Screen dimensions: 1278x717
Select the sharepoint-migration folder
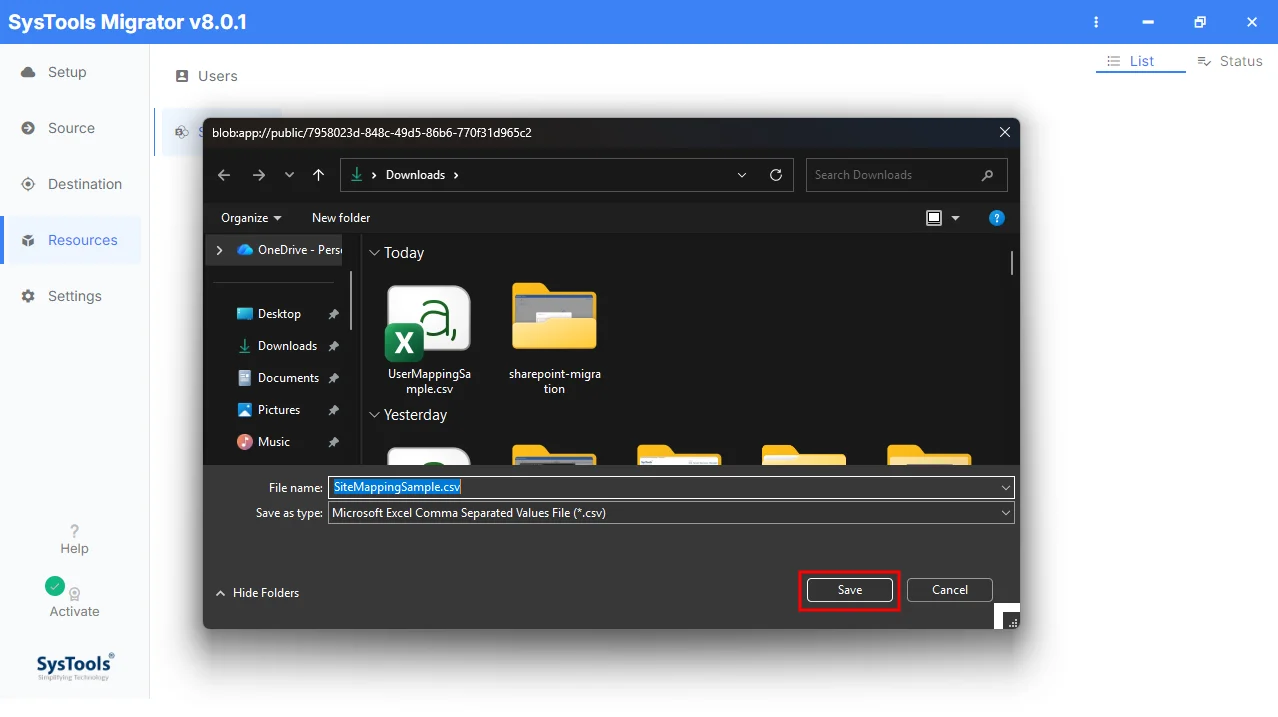click(554, 340)
